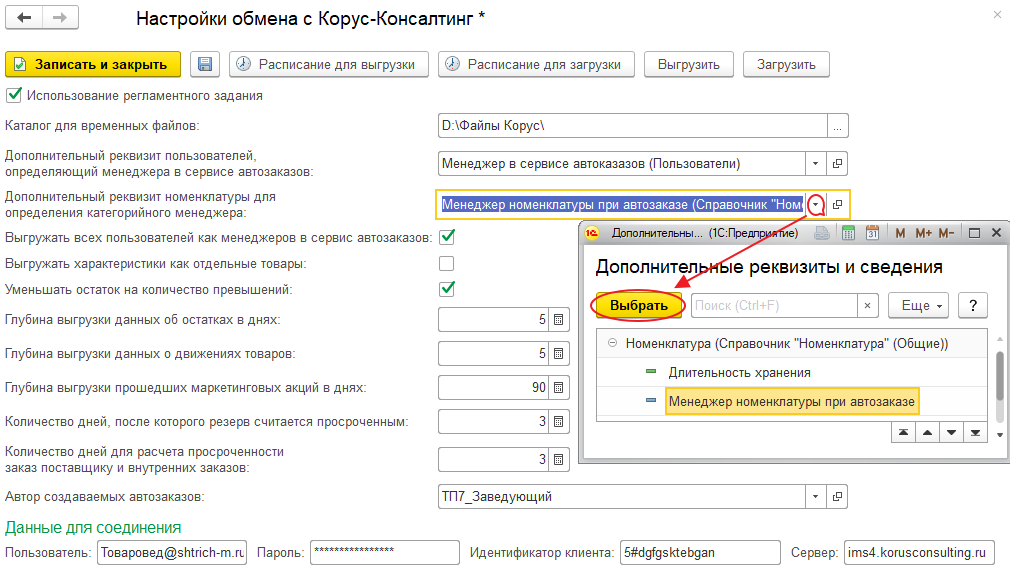This screenshot has height=570, width=1010.
Task: Click the M- memory subtract button
Action: click(x=946, y=233)
